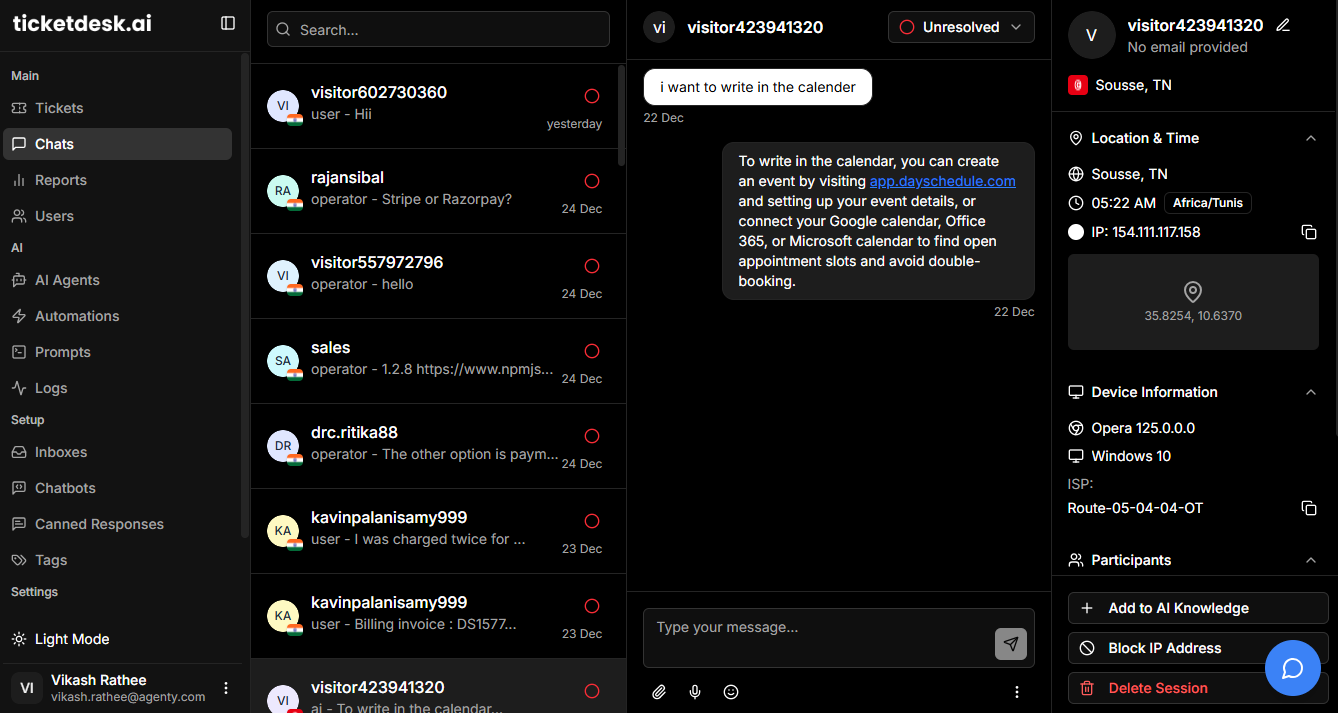Open the Unresolved status dropdown
The height and width of the screenshot is (713, 1338).
click(x=961, y=27)
